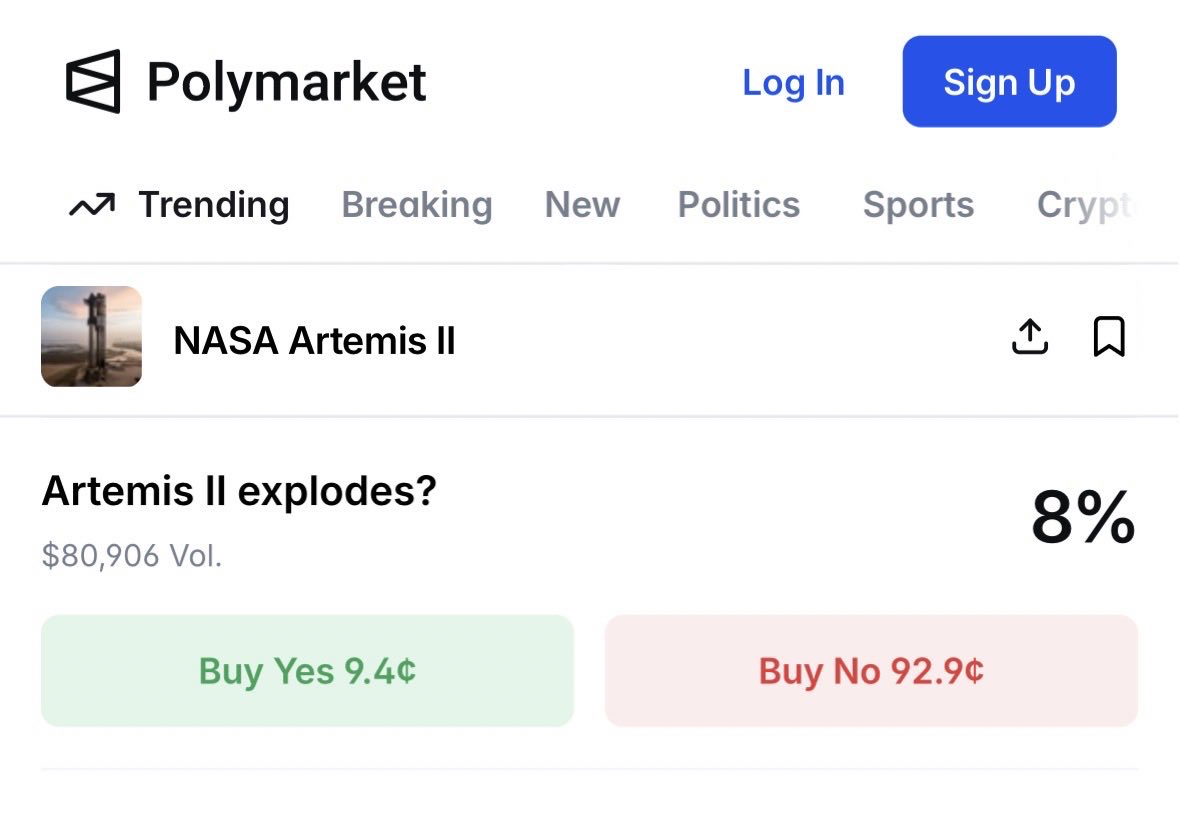Switch to the Breaking tab
The height and width of the screenshot is (817, 1179).
point(417,205)
